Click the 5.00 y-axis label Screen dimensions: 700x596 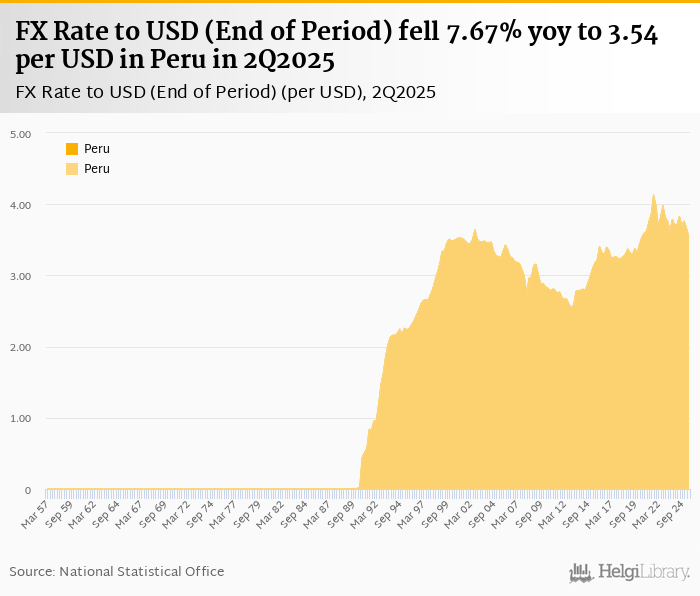coord(20,134)
